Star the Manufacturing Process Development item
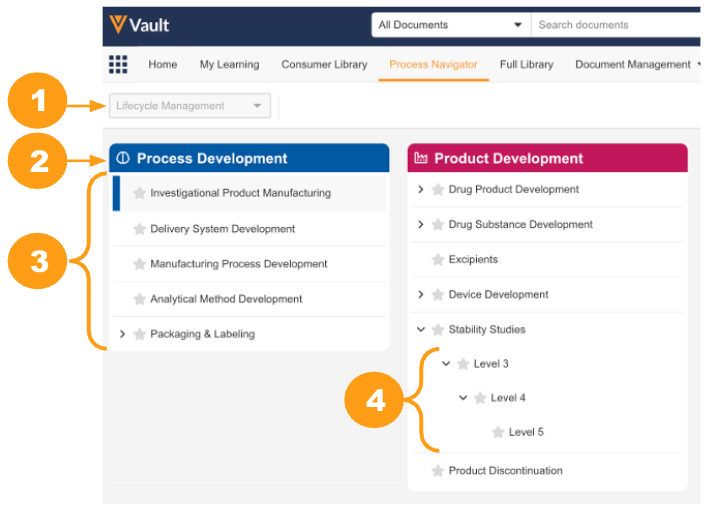 click(140, 264)
